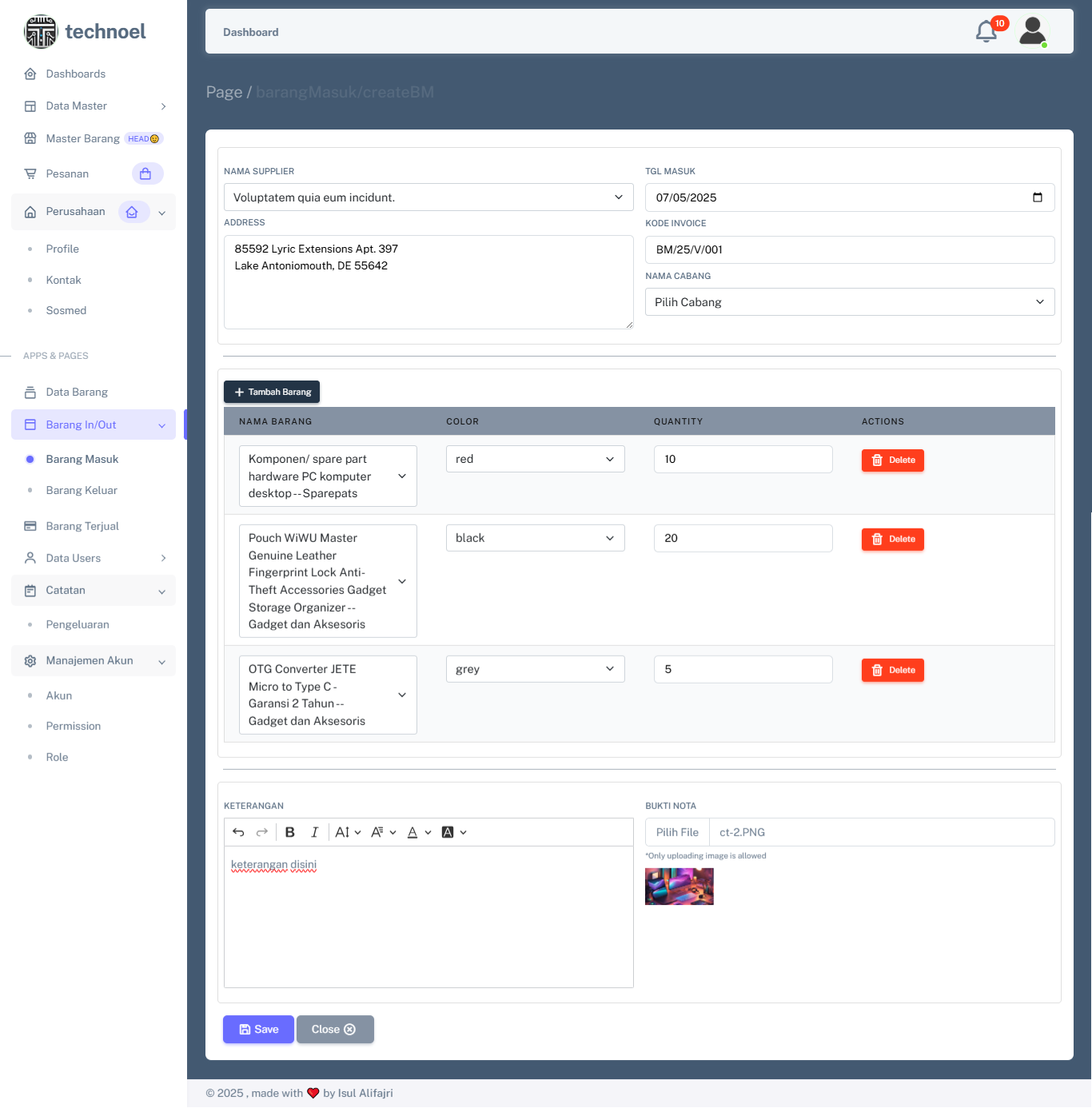Open Barang Keluar in the sidebar
Viewport: 1092px width, 1108px height.
[x=82, y=490]
